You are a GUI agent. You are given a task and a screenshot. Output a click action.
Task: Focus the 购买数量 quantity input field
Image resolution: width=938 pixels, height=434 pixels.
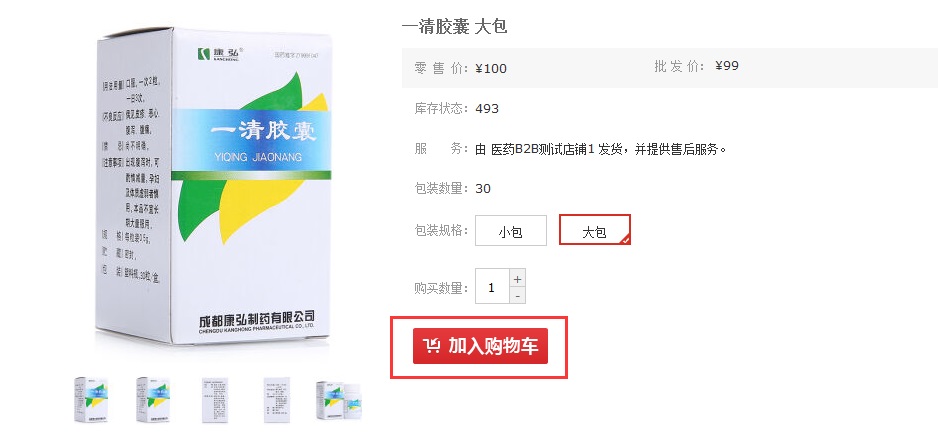click(492, 287)
